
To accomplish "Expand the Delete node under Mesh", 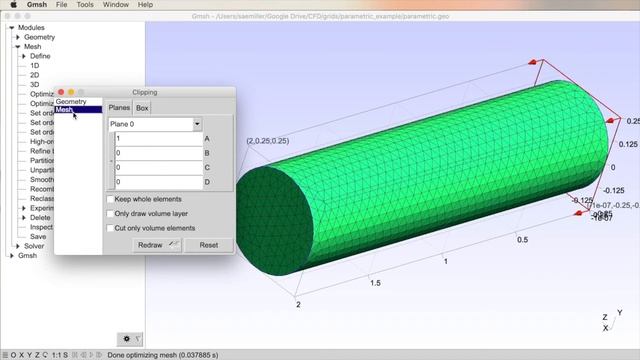I will [24, 218].
